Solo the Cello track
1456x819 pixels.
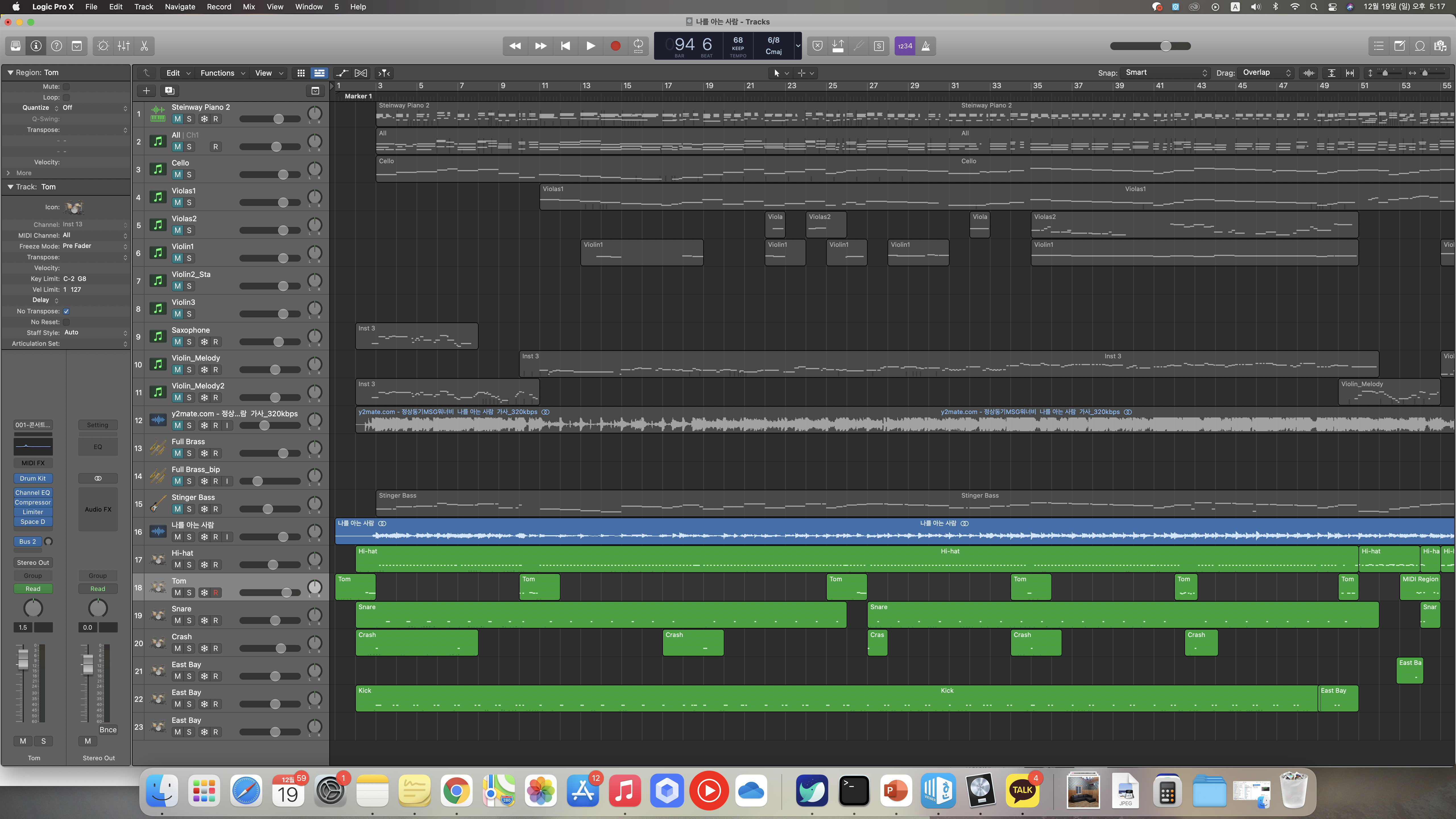[189, 175]
